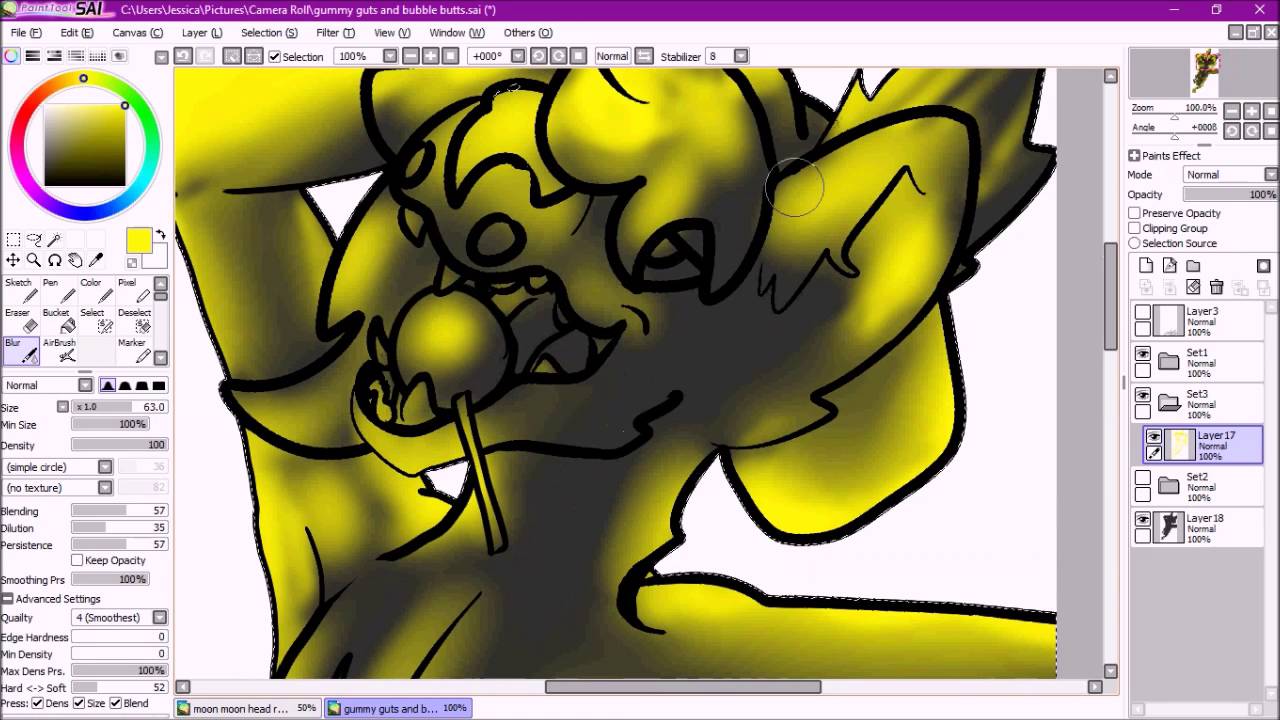Toggle Keep Opacity checkbox
Viewport: 1280px width, 720px height.
[77, 560]
